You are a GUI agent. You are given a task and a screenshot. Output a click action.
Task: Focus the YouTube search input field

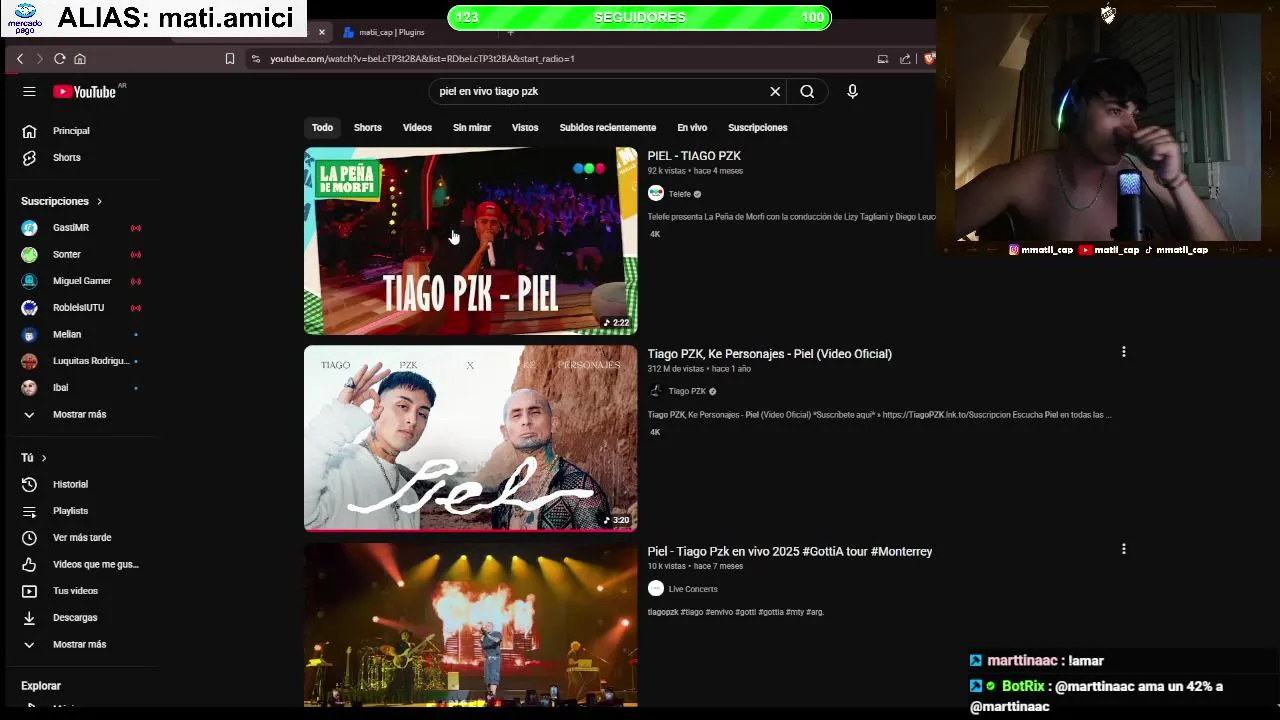[x=598, y=91]
